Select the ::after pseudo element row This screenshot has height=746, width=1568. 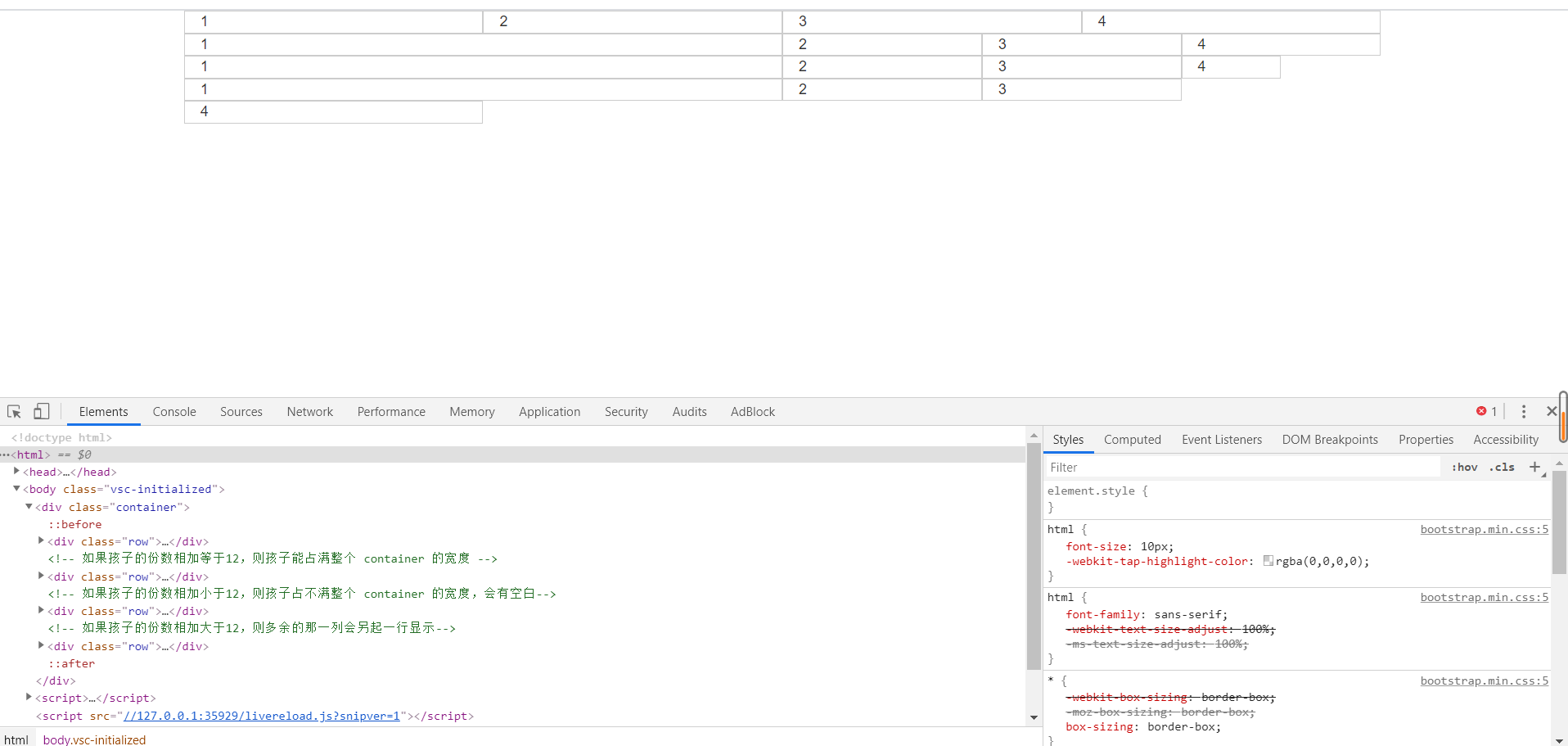pyautogui.click(x=72, y=663)
